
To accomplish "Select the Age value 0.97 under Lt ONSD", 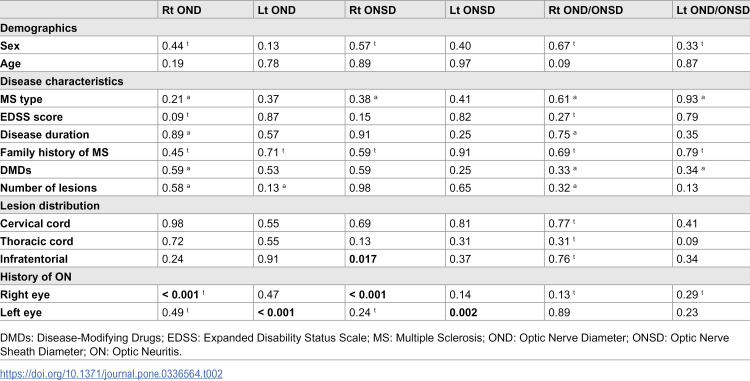I will tap(460, 64).
